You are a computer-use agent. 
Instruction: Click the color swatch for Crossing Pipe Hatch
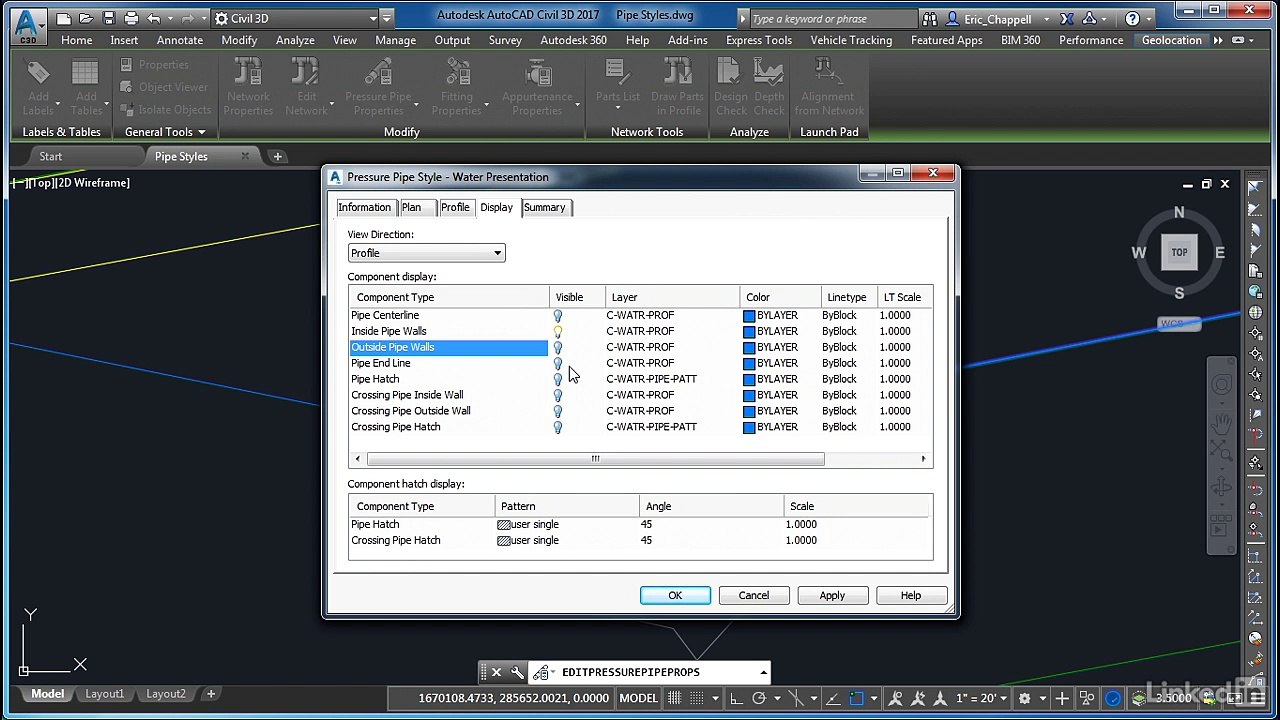pos(749,427)
